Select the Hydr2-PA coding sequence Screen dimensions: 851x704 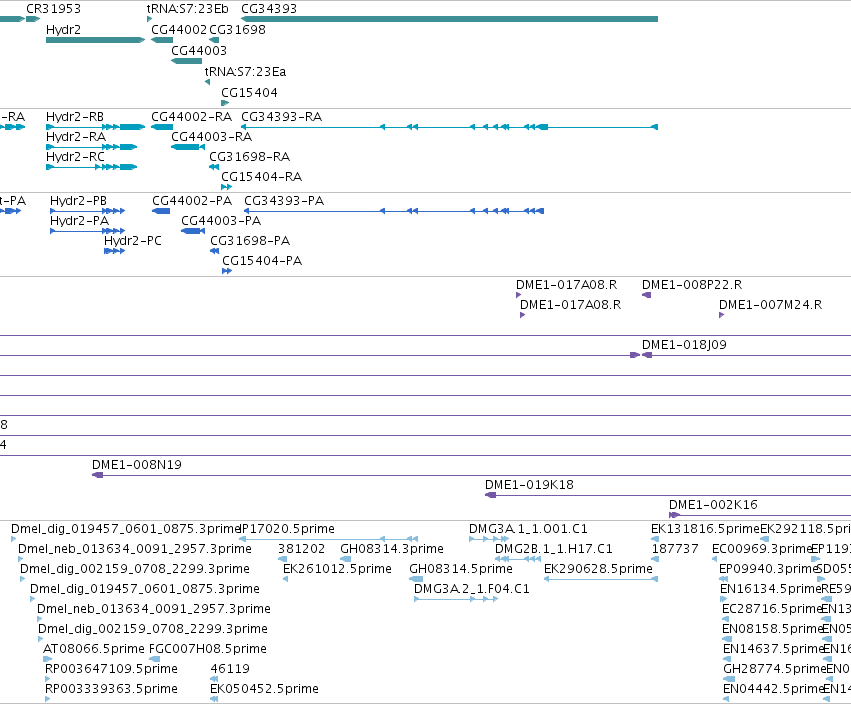87,231
